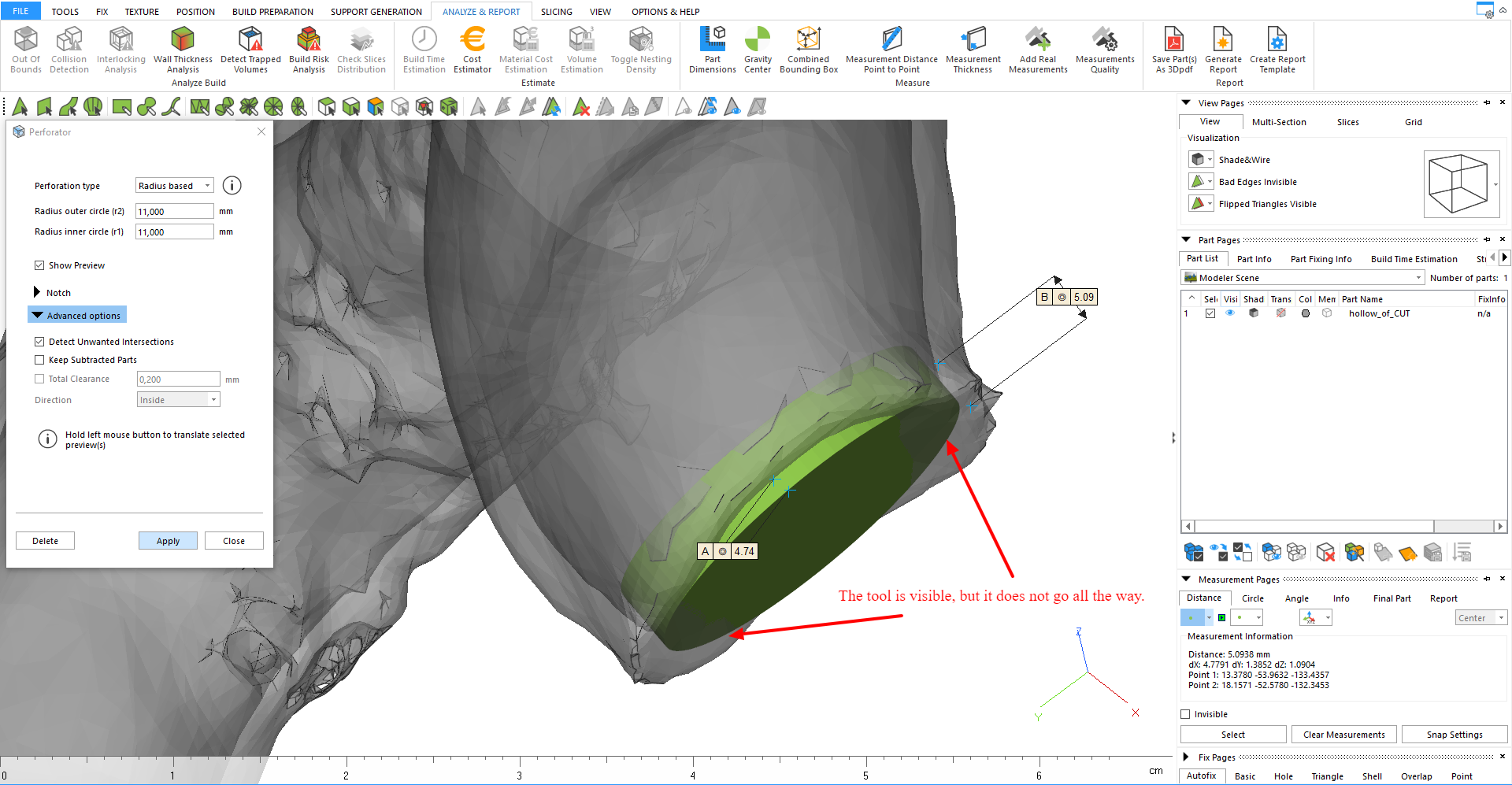Viewport: 1512px width, 785px height.
Task: Run Detect Trapped Volumes
Action: point(250,50)
